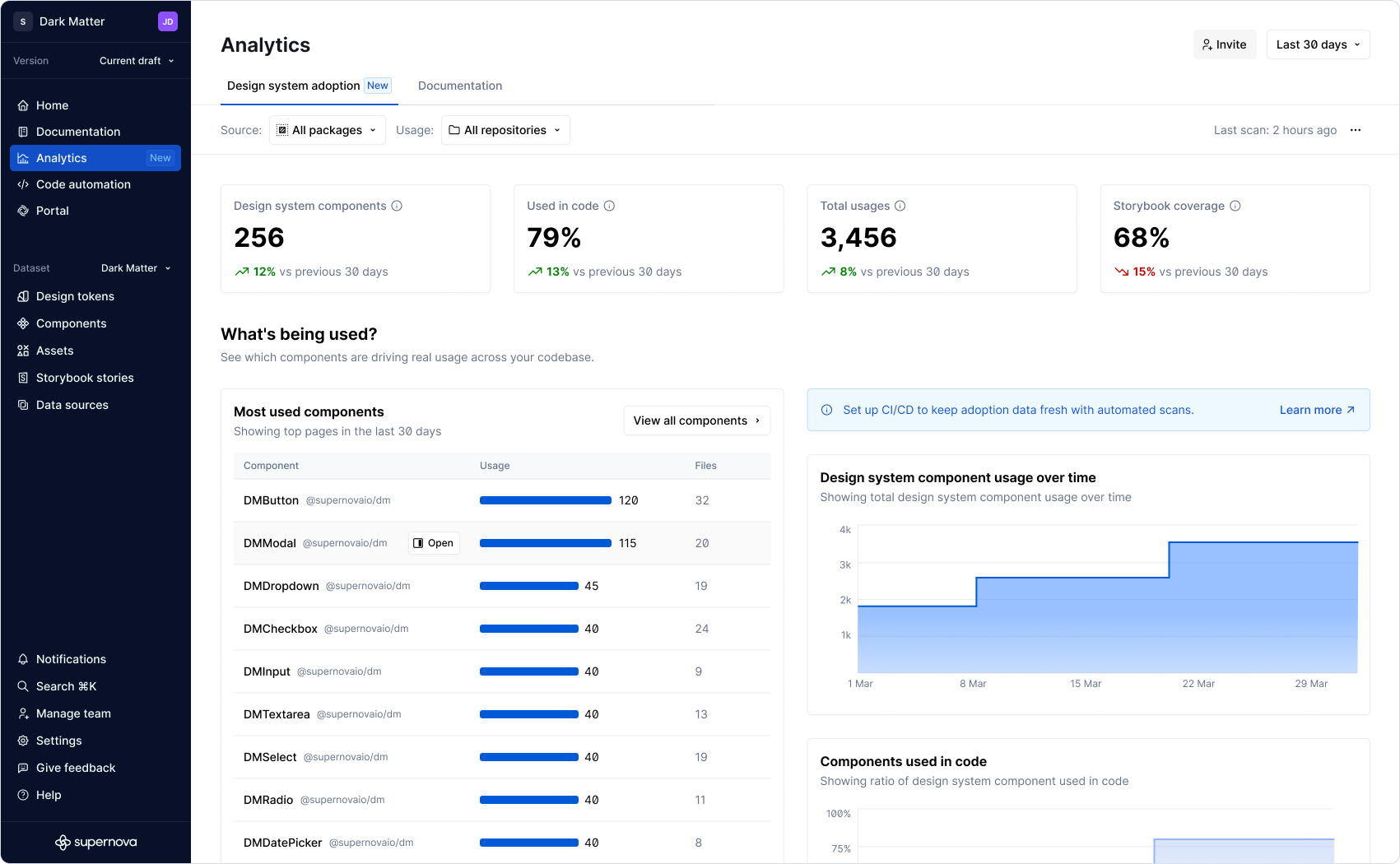Click the Help question mark icon
The image size is (1400, 864).
[x=23, y=795]
